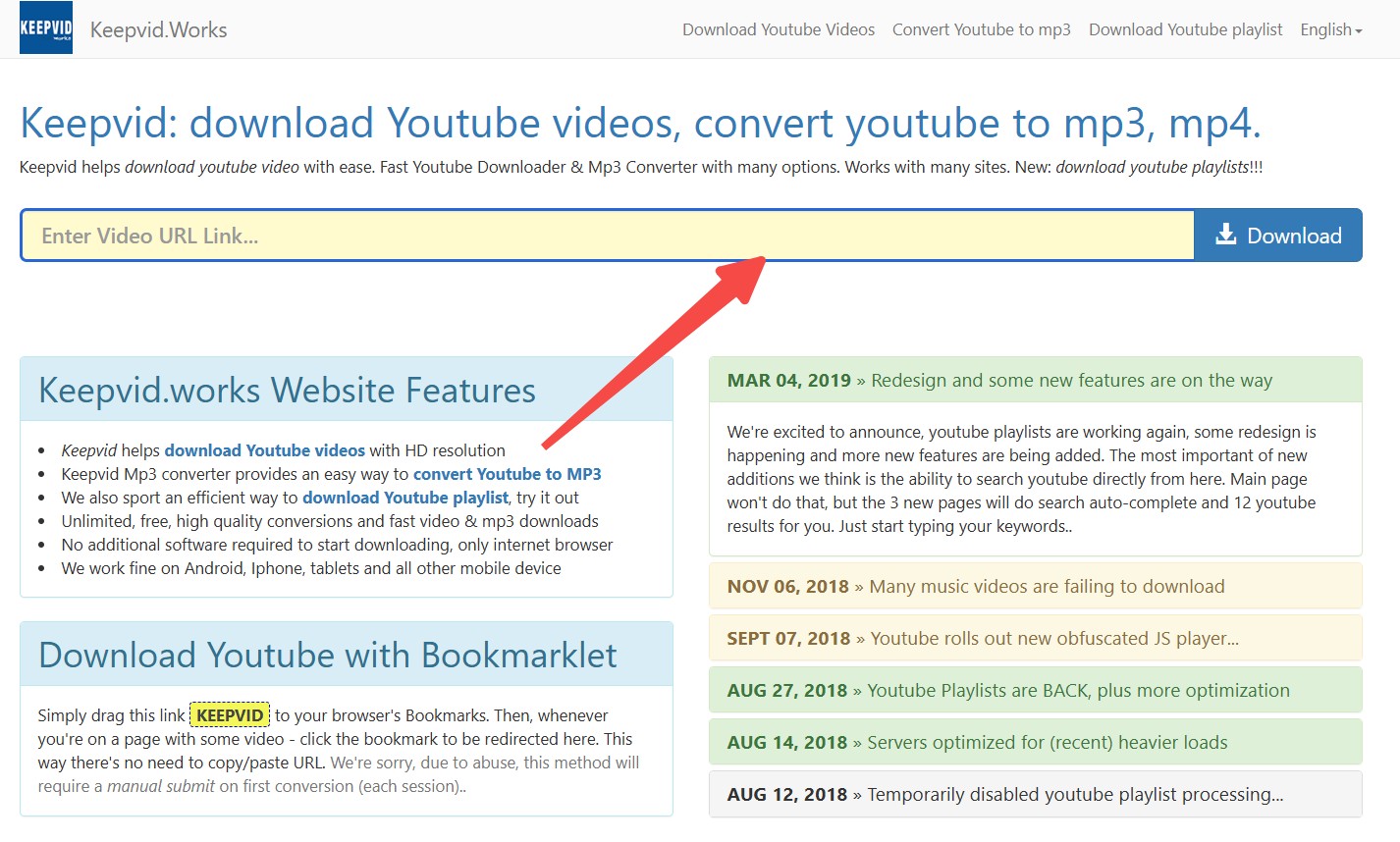Go to Convert Youtube to mp3 page
1400x842 pixels.
[x=982, y=29]
